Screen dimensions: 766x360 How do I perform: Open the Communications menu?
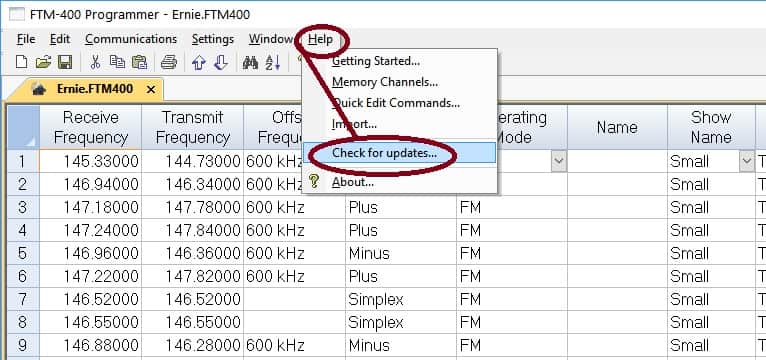131,39
